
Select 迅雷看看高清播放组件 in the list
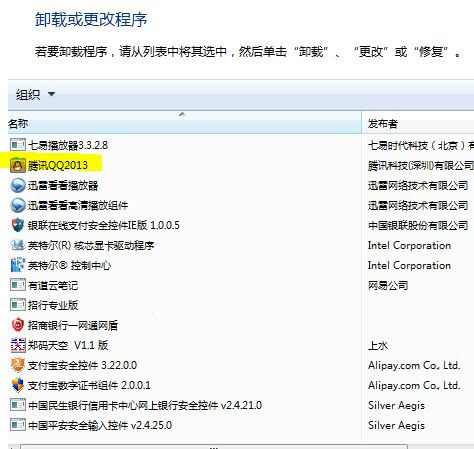pos(78,205)
